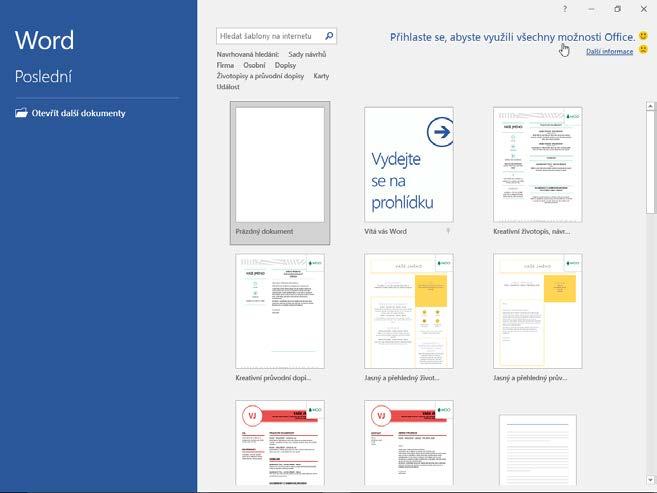The height and width of the screenshot is (493, 657).
Task: Click the Poslední heading in sidebar
Action: [43, 77]
